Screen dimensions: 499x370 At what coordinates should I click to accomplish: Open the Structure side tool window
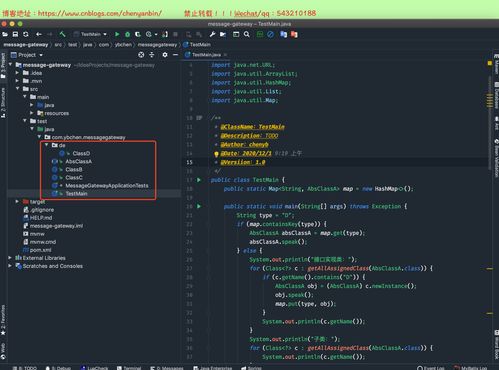(x=3, y=103)
